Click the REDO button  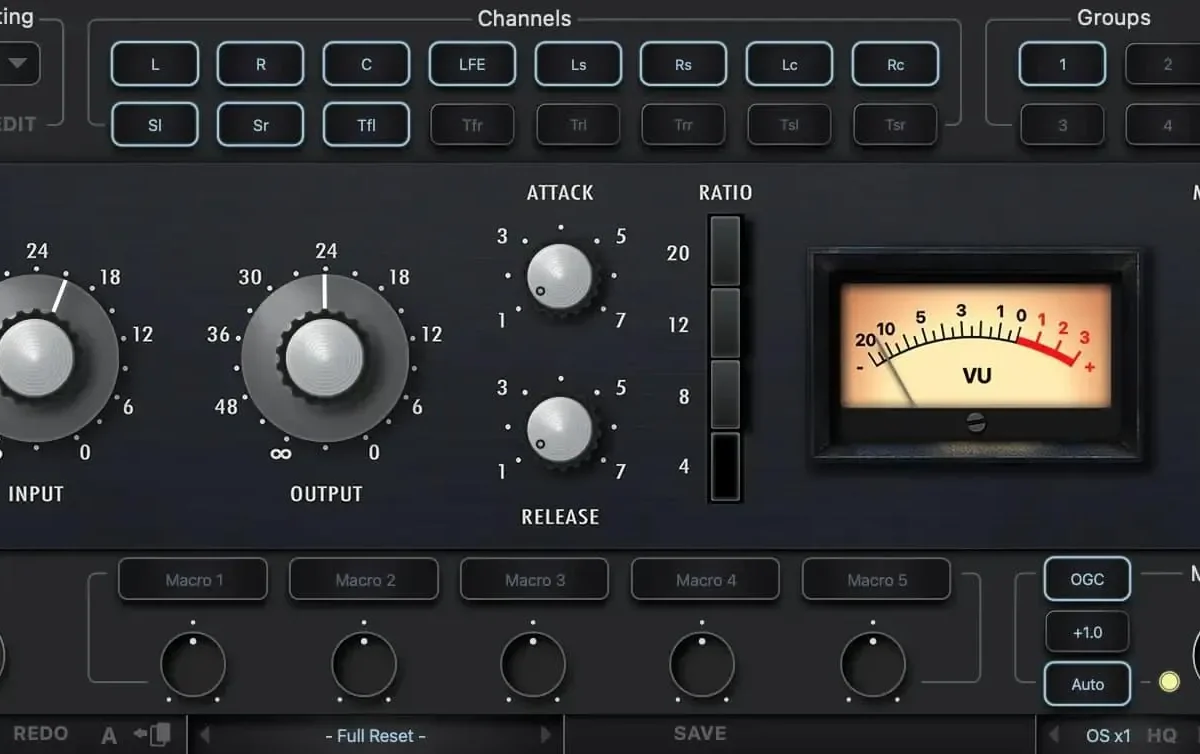point(40,734)
